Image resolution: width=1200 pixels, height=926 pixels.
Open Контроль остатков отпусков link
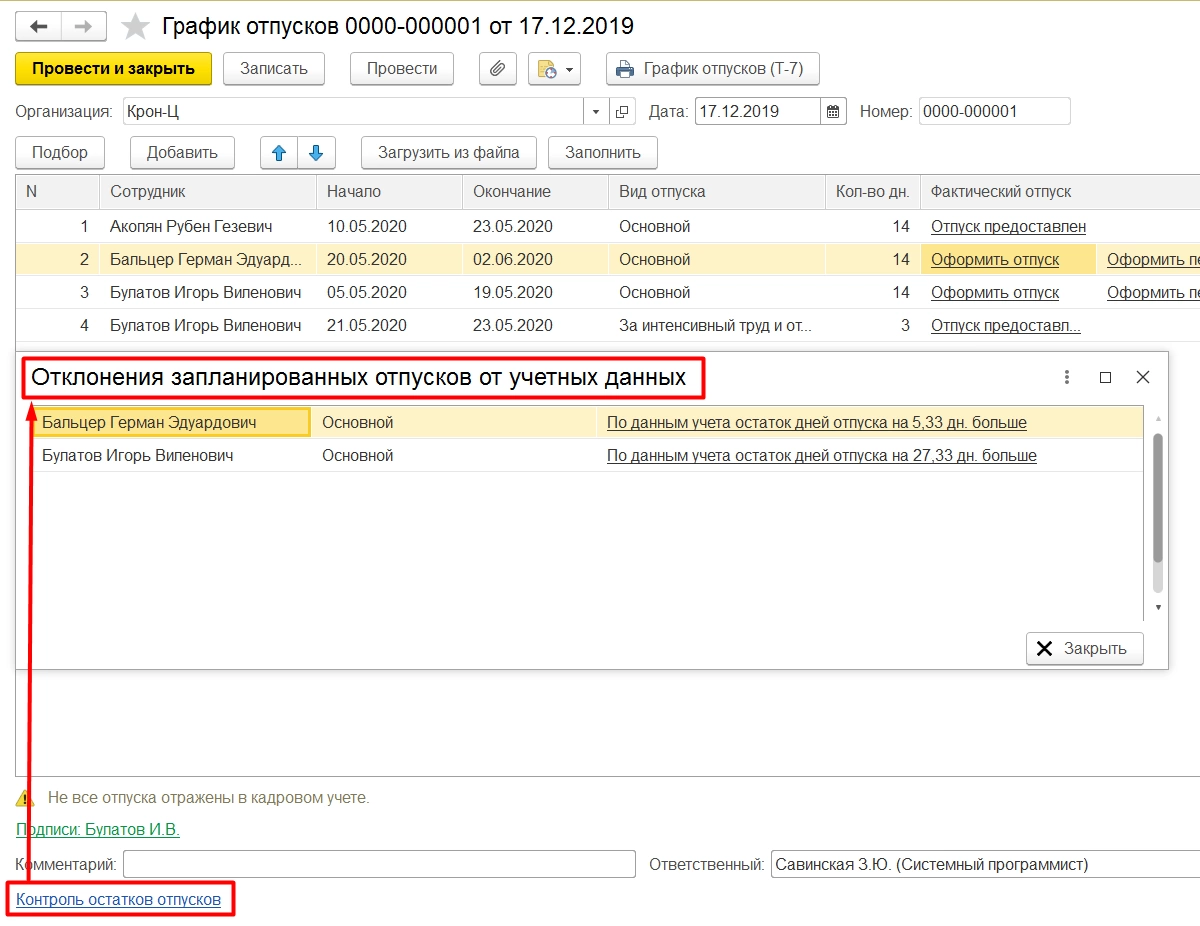(118, 899)
